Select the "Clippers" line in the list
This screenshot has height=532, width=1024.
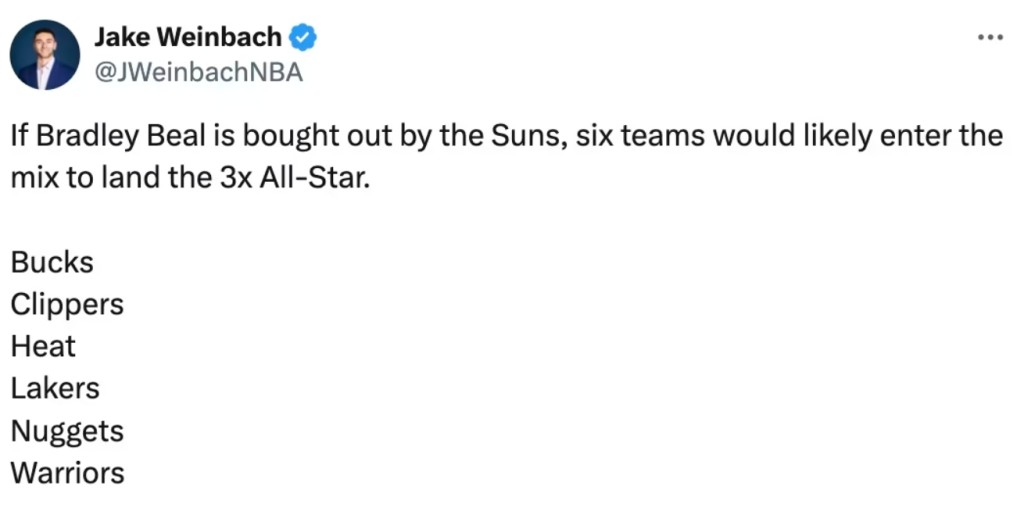tap(67, 305)
